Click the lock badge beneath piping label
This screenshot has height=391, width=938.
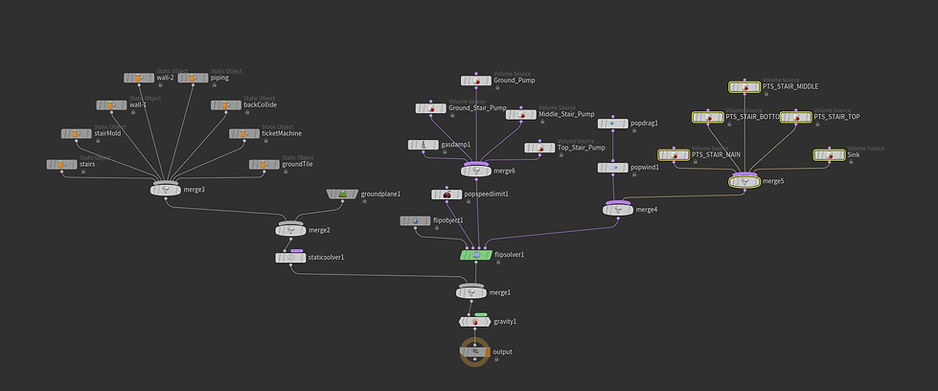[214, 85]
